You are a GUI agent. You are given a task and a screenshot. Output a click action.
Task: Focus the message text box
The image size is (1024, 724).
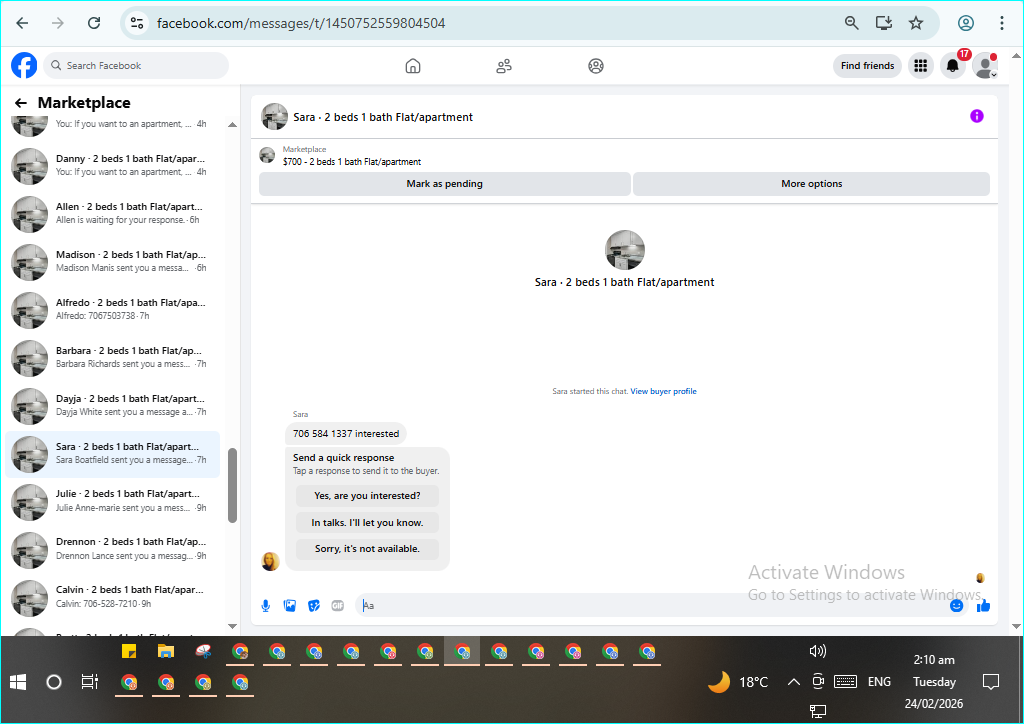(653, 605)
